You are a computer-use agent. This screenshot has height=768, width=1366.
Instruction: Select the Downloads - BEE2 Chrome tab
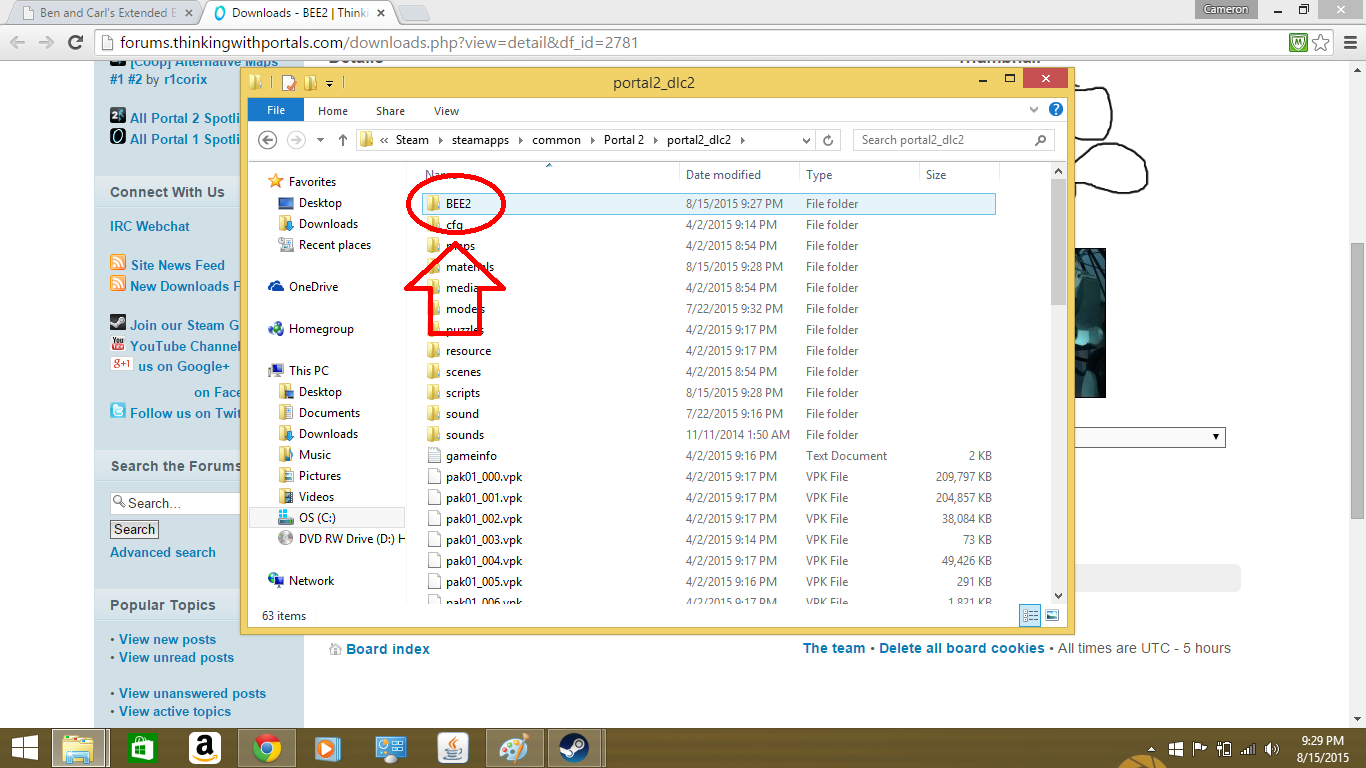coord(300,13)
